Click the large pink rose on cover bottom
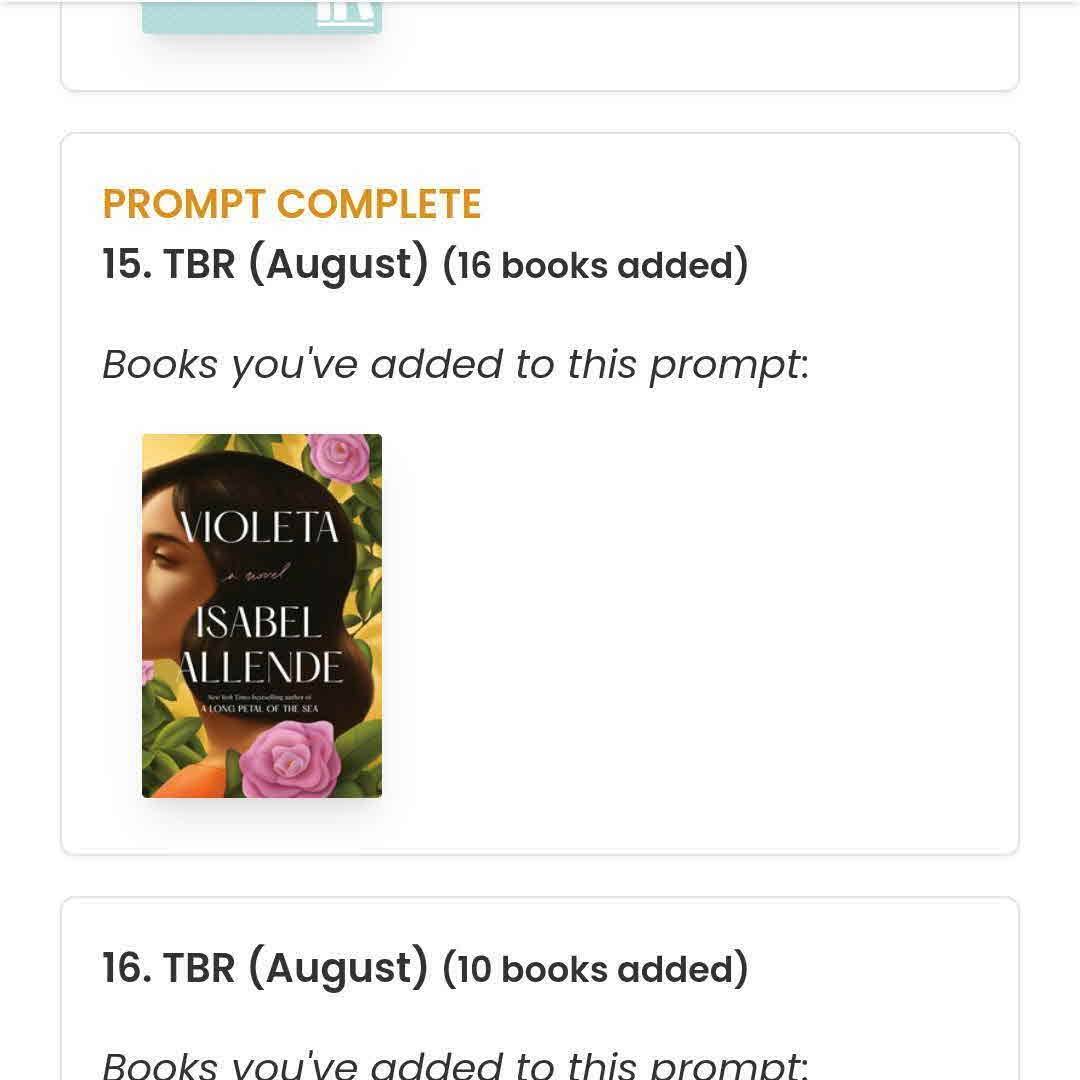This screenshot has width=1080, height=1080. pos(289,757)
